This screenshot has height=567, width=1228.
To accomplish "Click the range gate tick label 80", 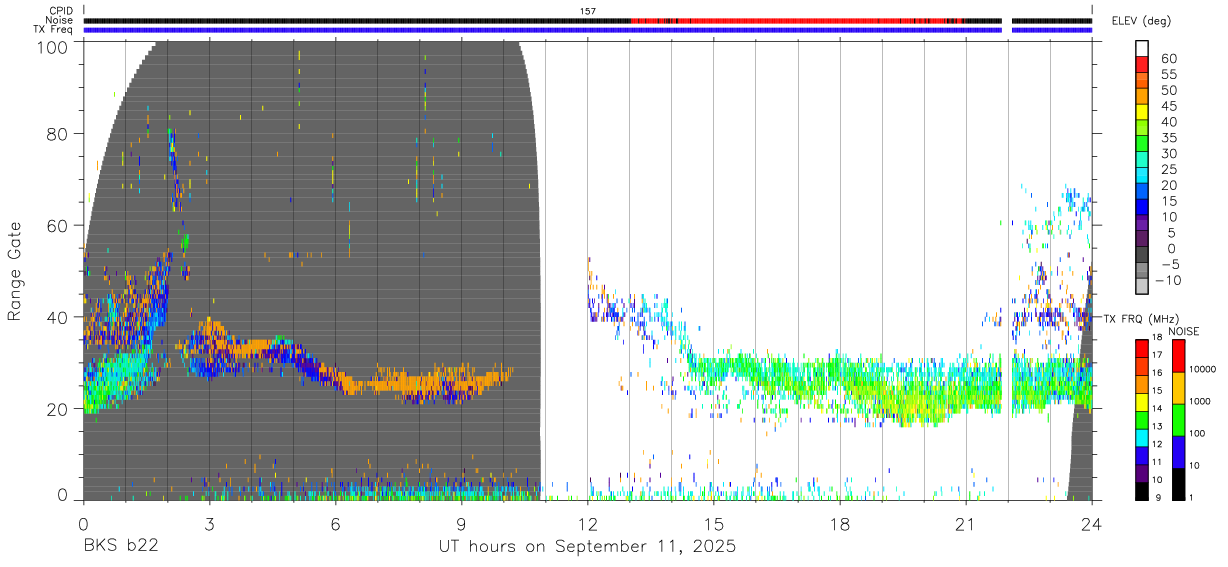I will point(58,134).
